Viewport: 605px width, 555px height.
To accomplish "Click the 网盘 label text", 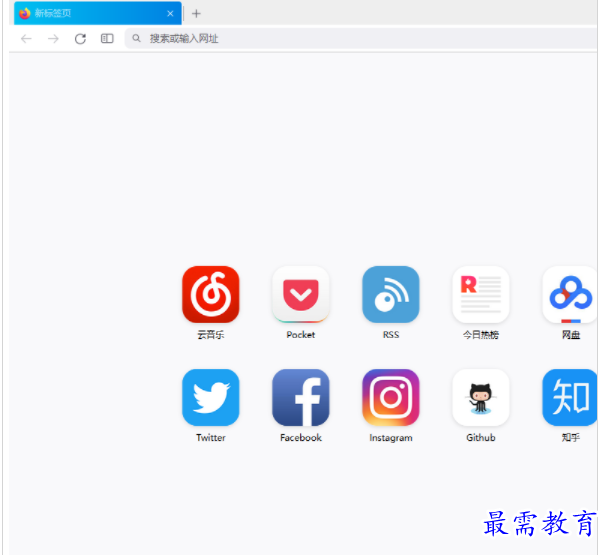I will click(571, 335).
